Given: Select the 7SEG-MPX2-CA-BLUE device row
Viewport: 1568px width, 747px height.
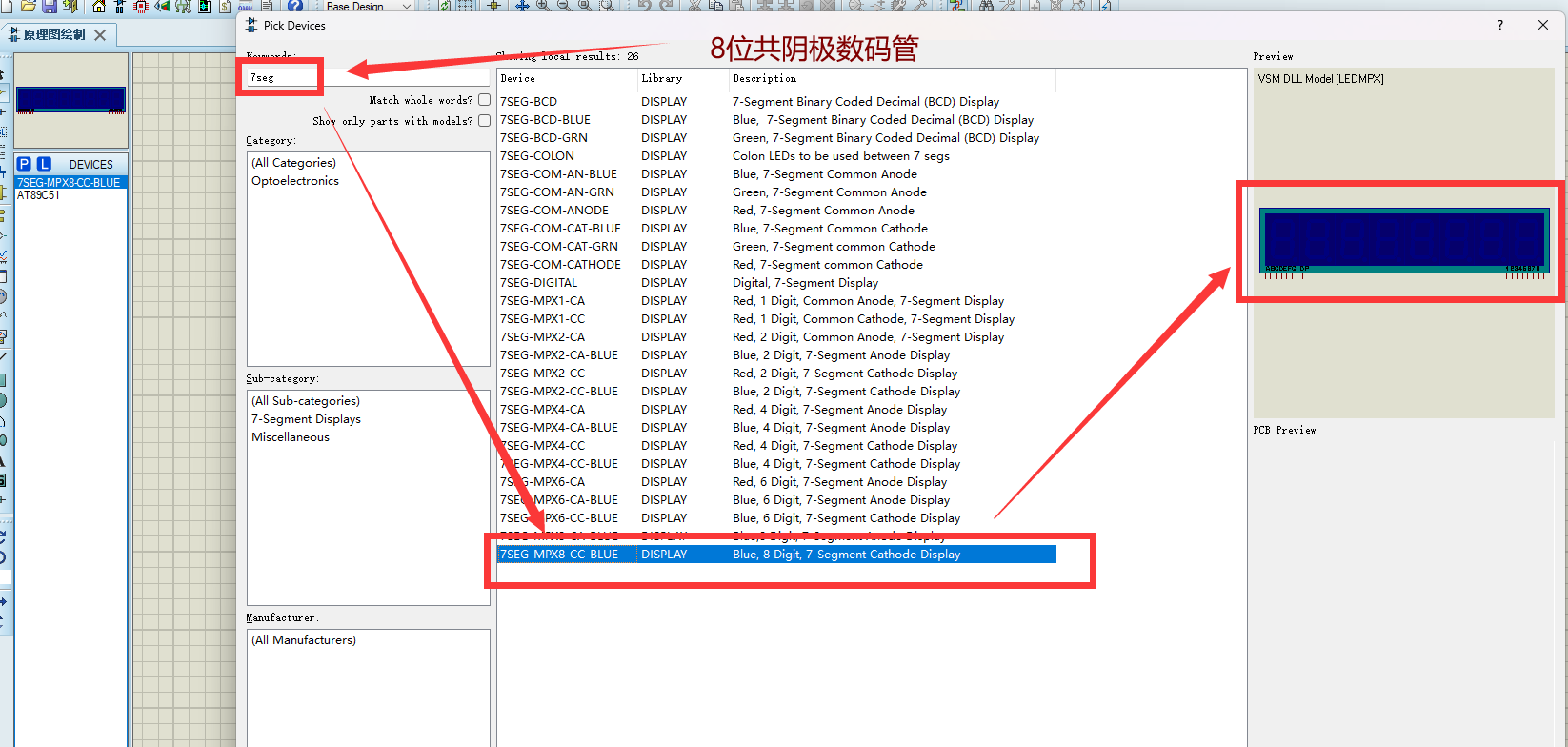Looking at the screenshot, I should tap(776, 355).
